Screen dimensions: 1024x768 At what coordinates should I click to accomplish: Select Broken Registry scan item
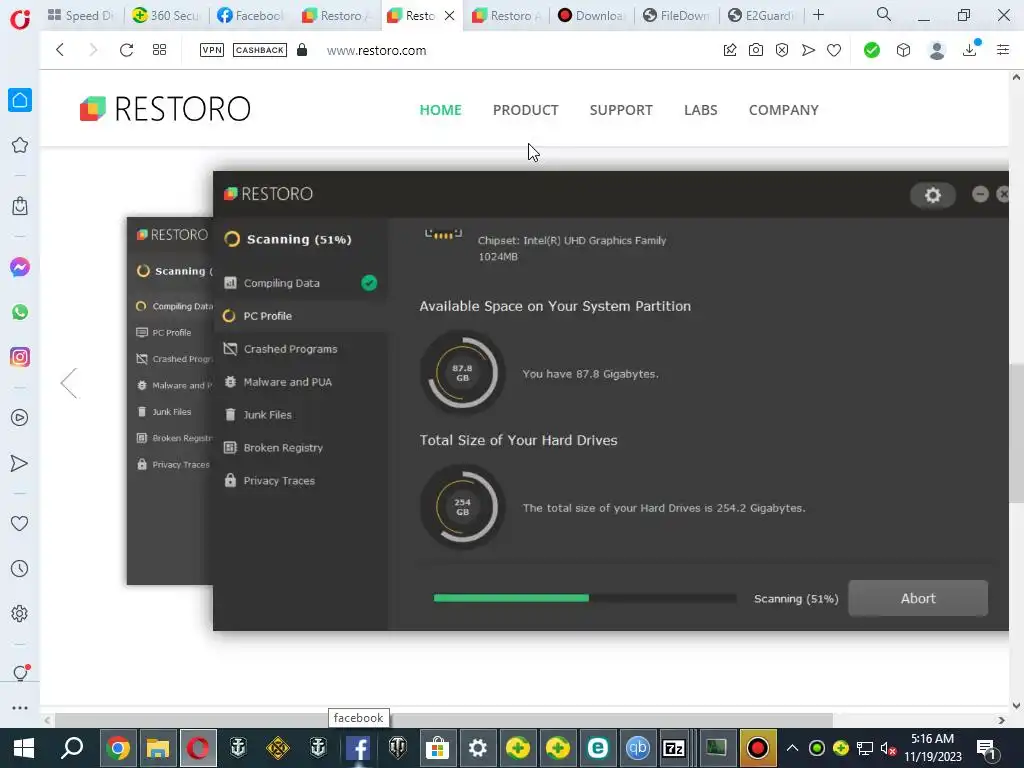click(283, 447)
